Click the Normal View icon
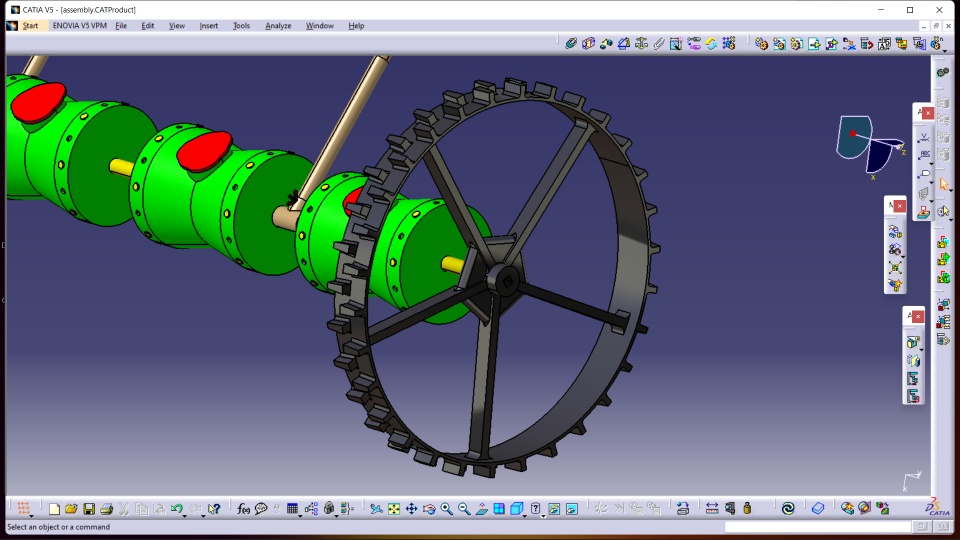This screenshot has height=540, width=960. pos(482,509)
